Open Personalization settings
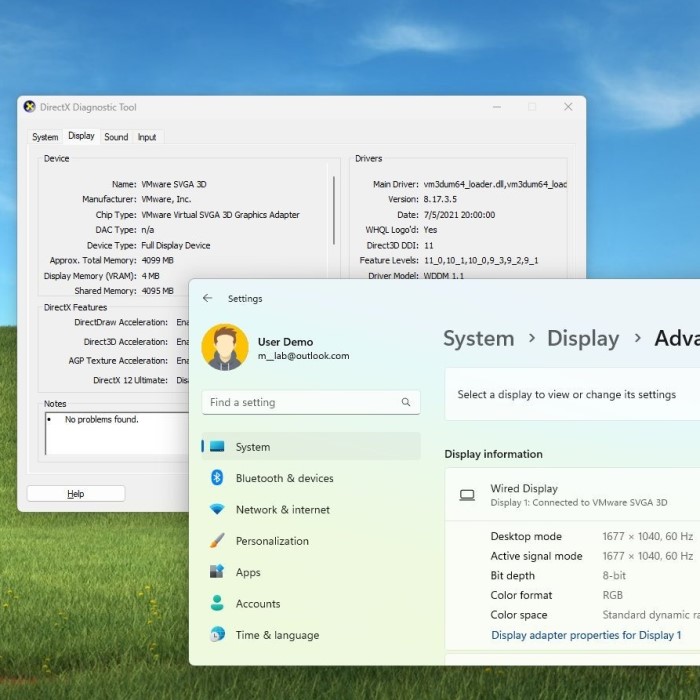The image size is (700, 700). pyautogui.click(x=311, y=541)
